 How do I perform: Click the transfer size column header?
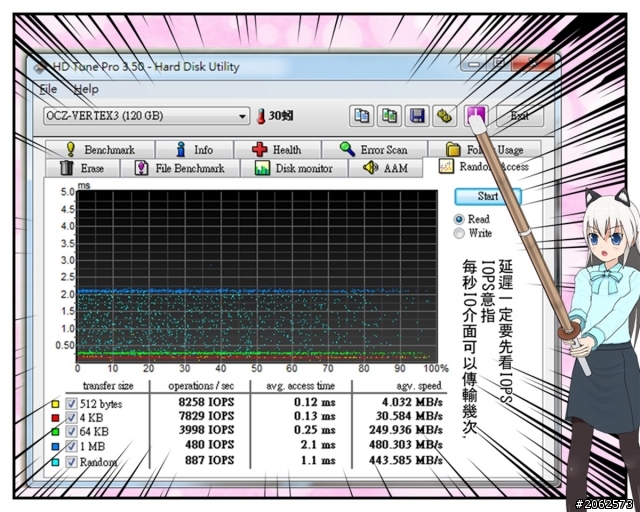tap(108, 386)
